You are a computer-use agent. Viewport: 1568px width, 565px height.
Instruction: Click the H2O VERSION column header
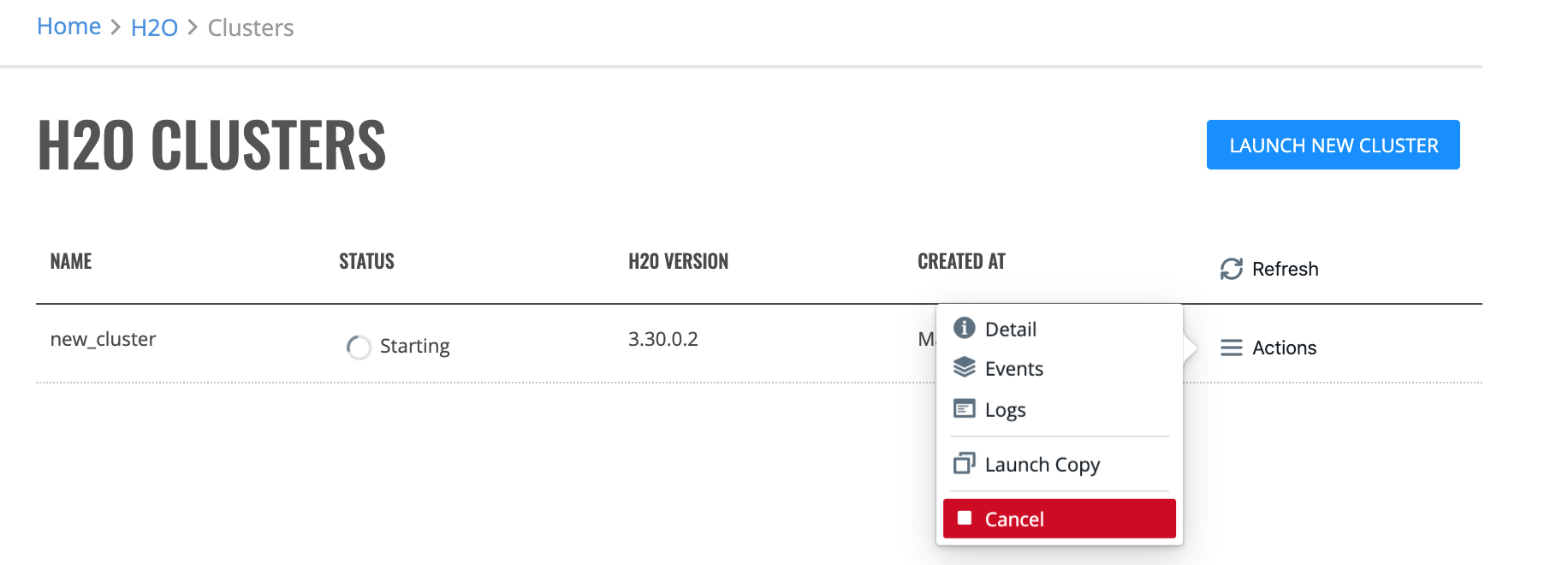(x=678, y=261)
